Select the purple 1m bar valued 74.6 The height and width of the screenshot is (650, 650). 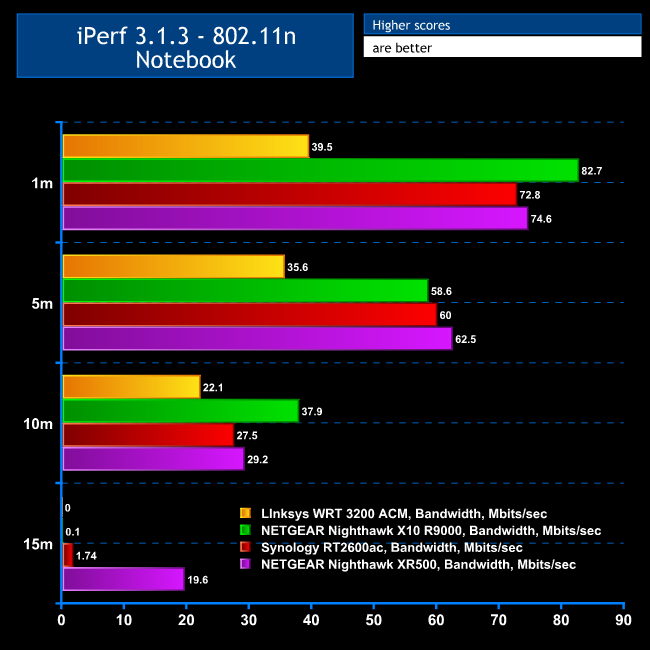295,218
